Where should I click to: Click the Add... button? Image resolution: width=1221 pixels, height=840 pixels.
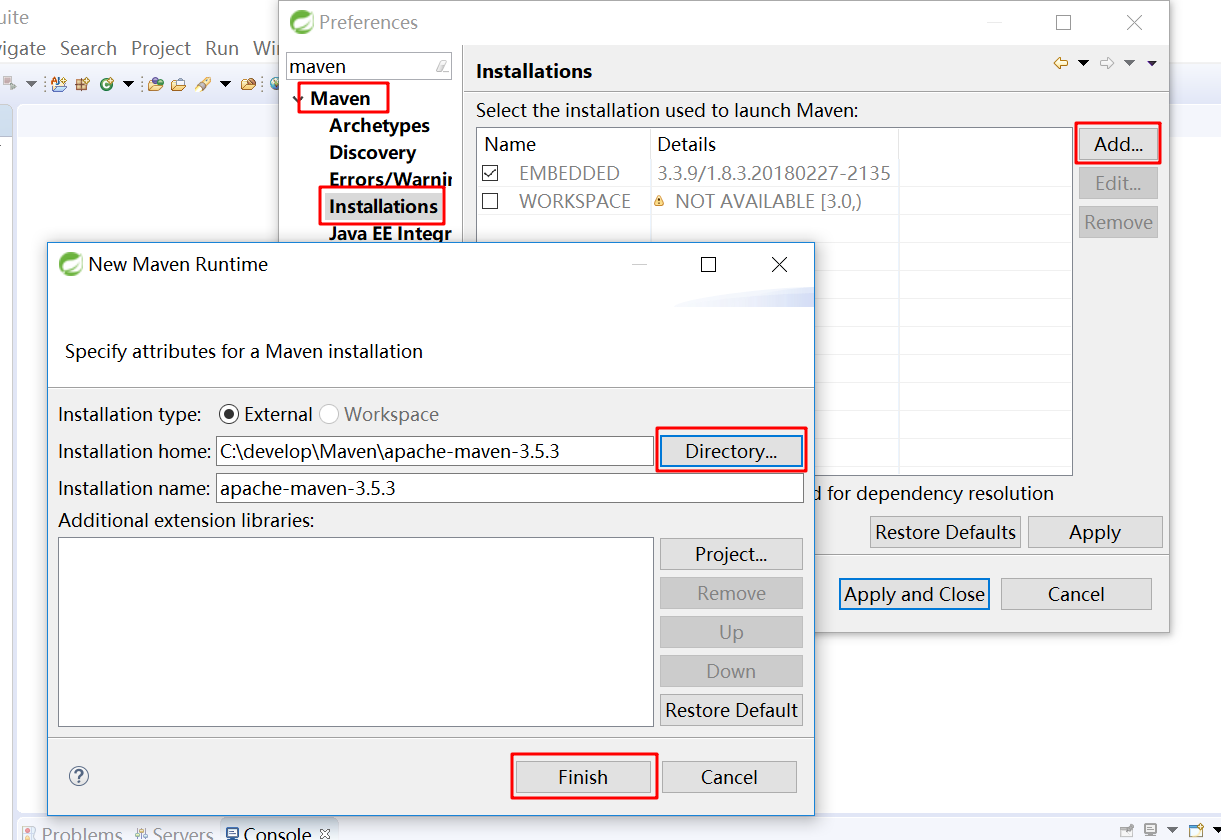click(x=1118, y=144)
